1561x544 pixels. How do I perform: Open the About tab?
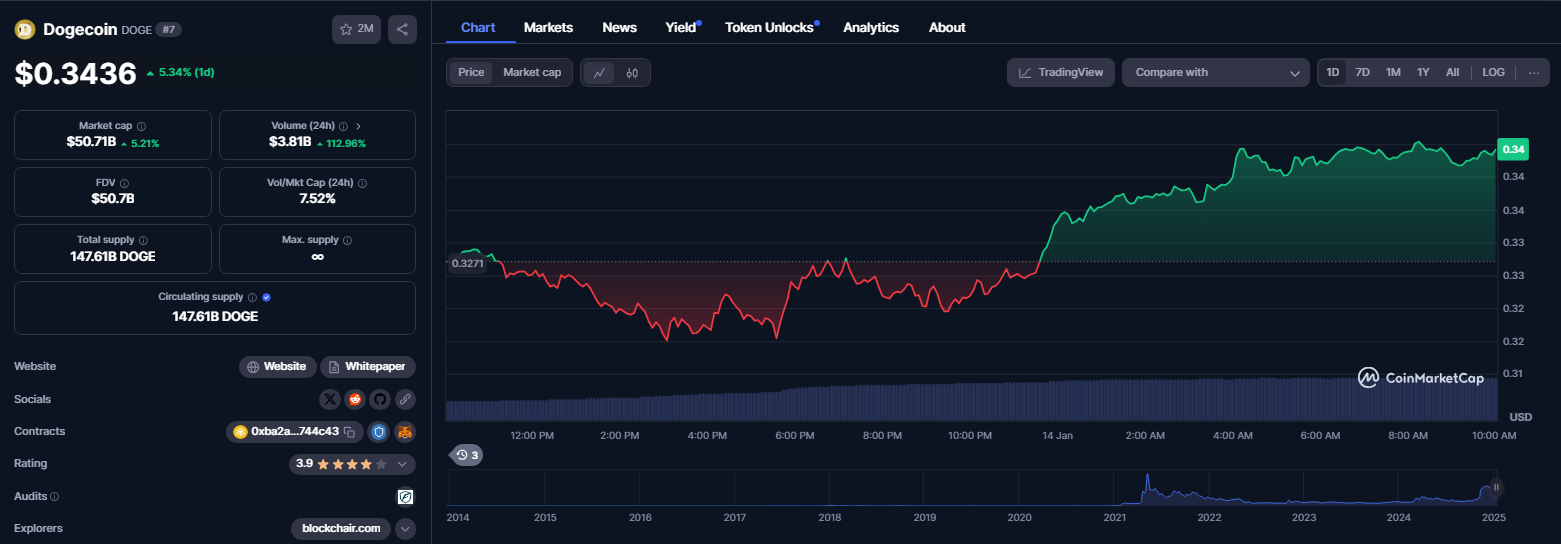click(x=947, y=27)
